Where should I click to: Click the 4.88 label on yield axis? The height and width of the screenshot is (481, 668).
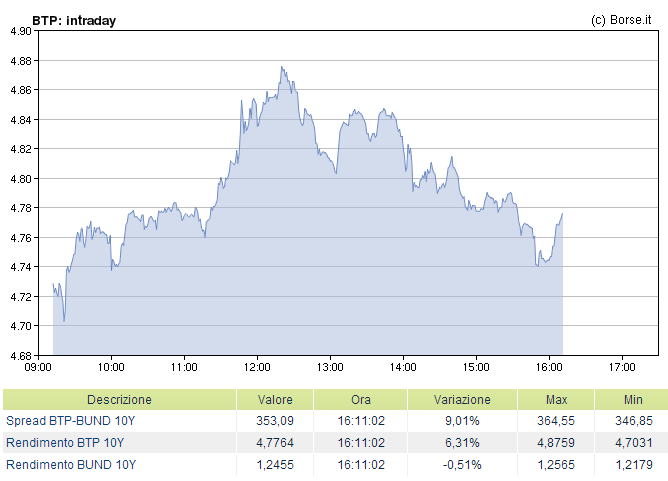pos(18,61)
